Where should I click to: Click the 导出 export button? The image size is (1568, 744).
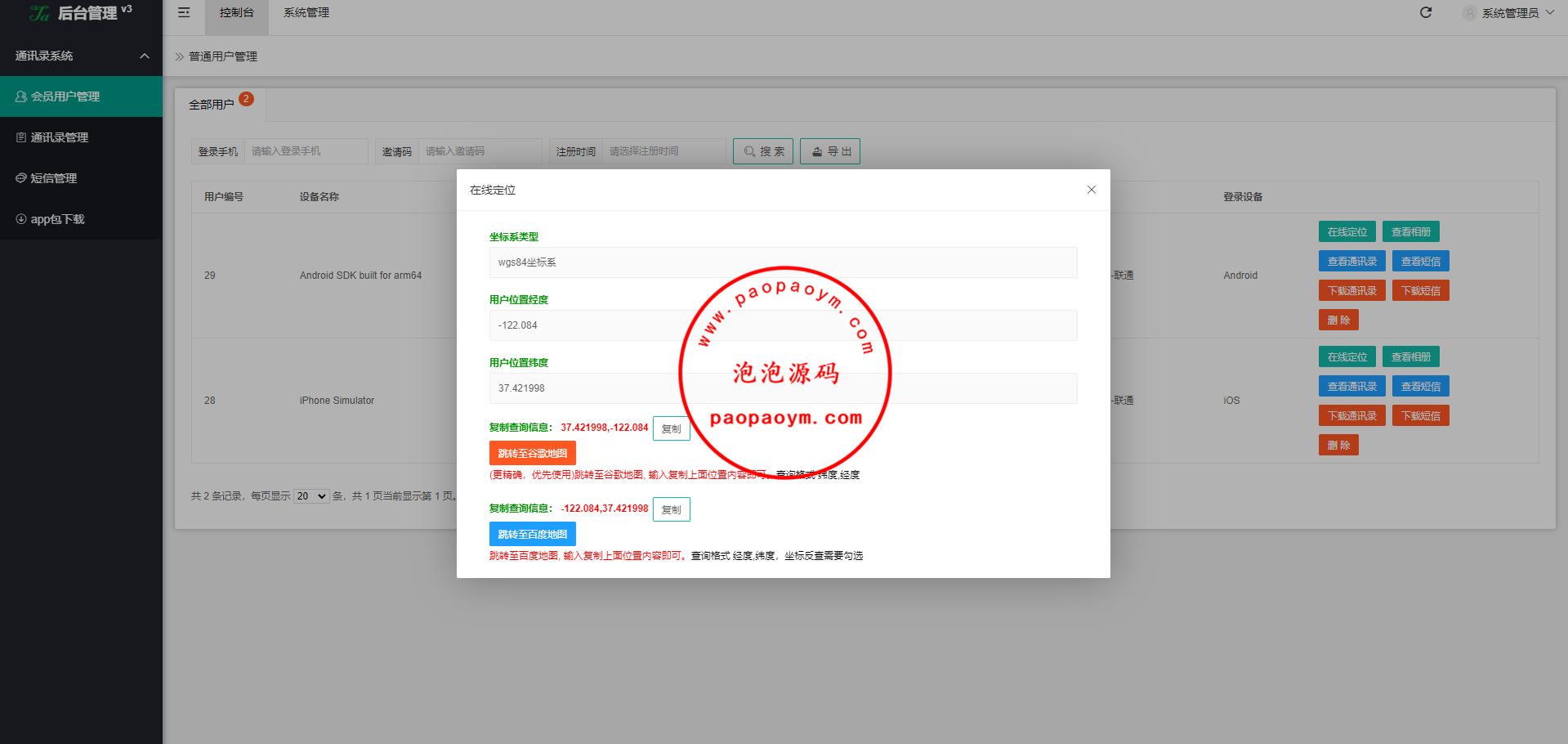tap(829, 151)
